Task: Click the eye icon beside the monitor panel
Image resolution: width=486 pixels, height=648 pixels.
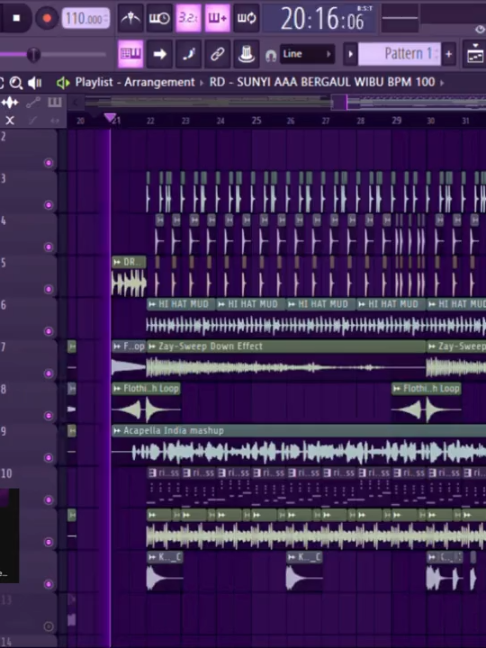Action: click(x=480, y=29)
